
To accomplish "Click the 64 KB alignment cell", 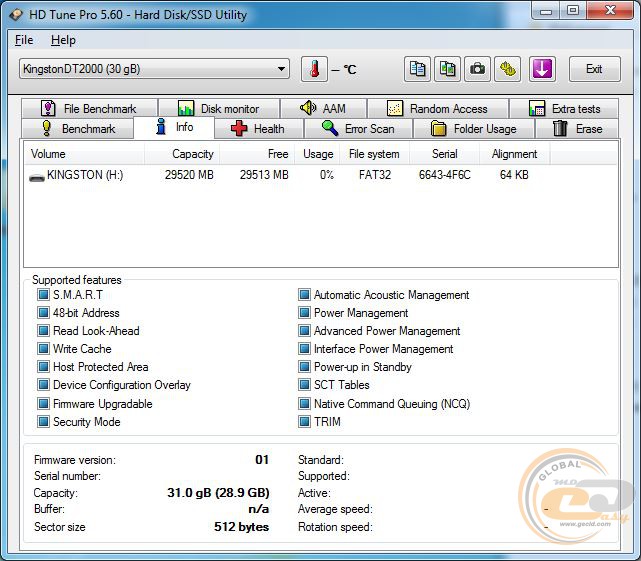I will coord(514,175).
